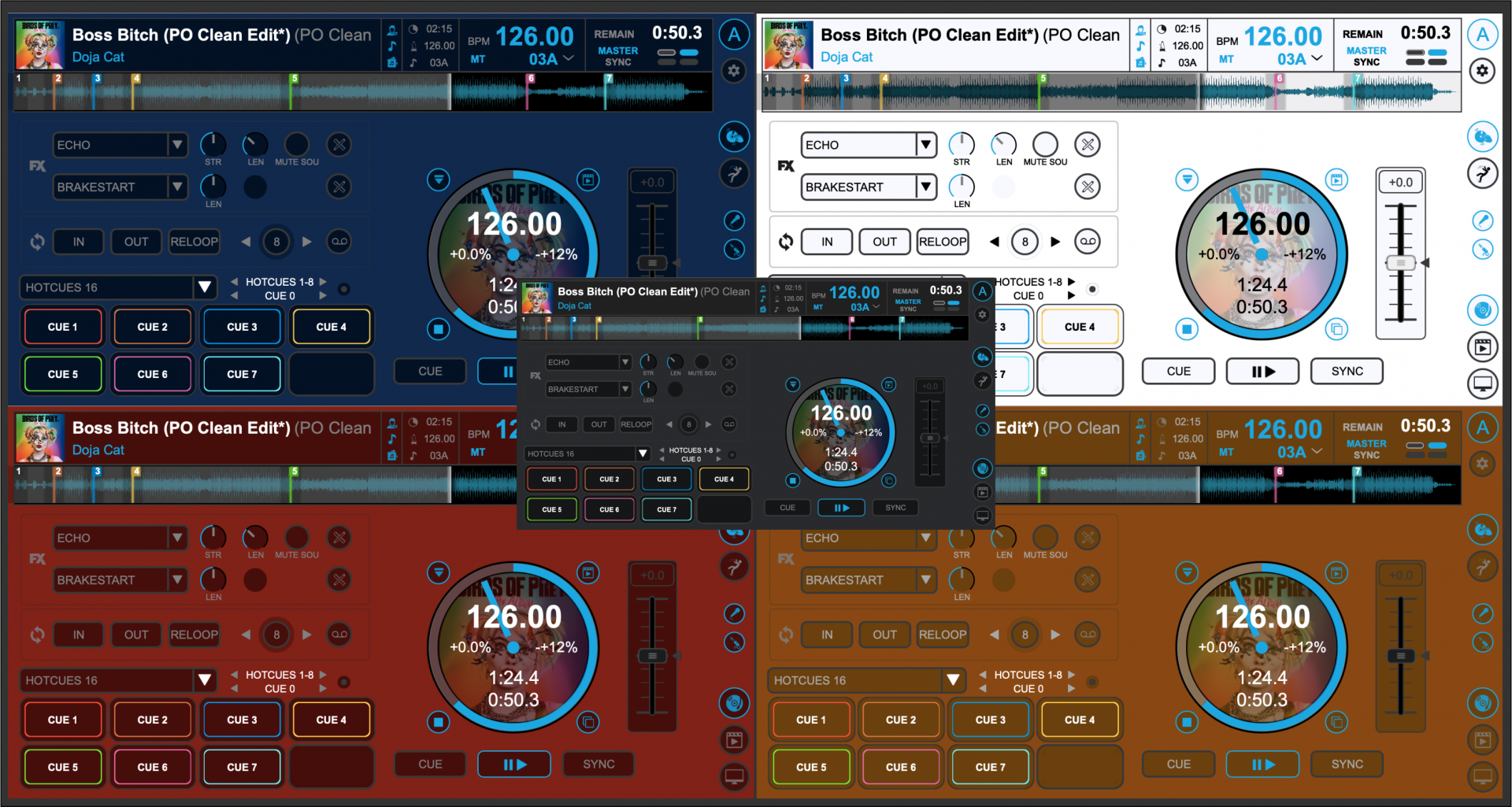Image resolution: width=1512 pixels, height=807 pixels.
Task: Open ECHO effect dropdown in white skin
Action: point(869,145)
